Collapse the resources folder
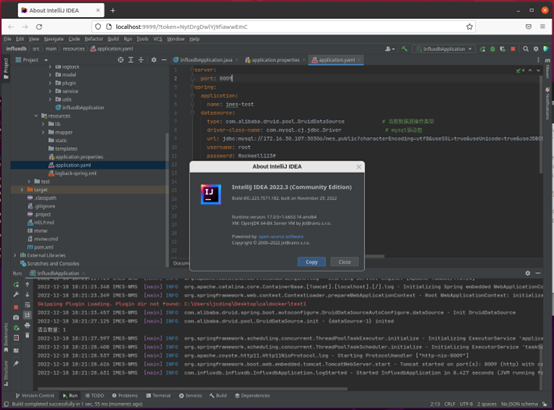 tap(36, 116)
